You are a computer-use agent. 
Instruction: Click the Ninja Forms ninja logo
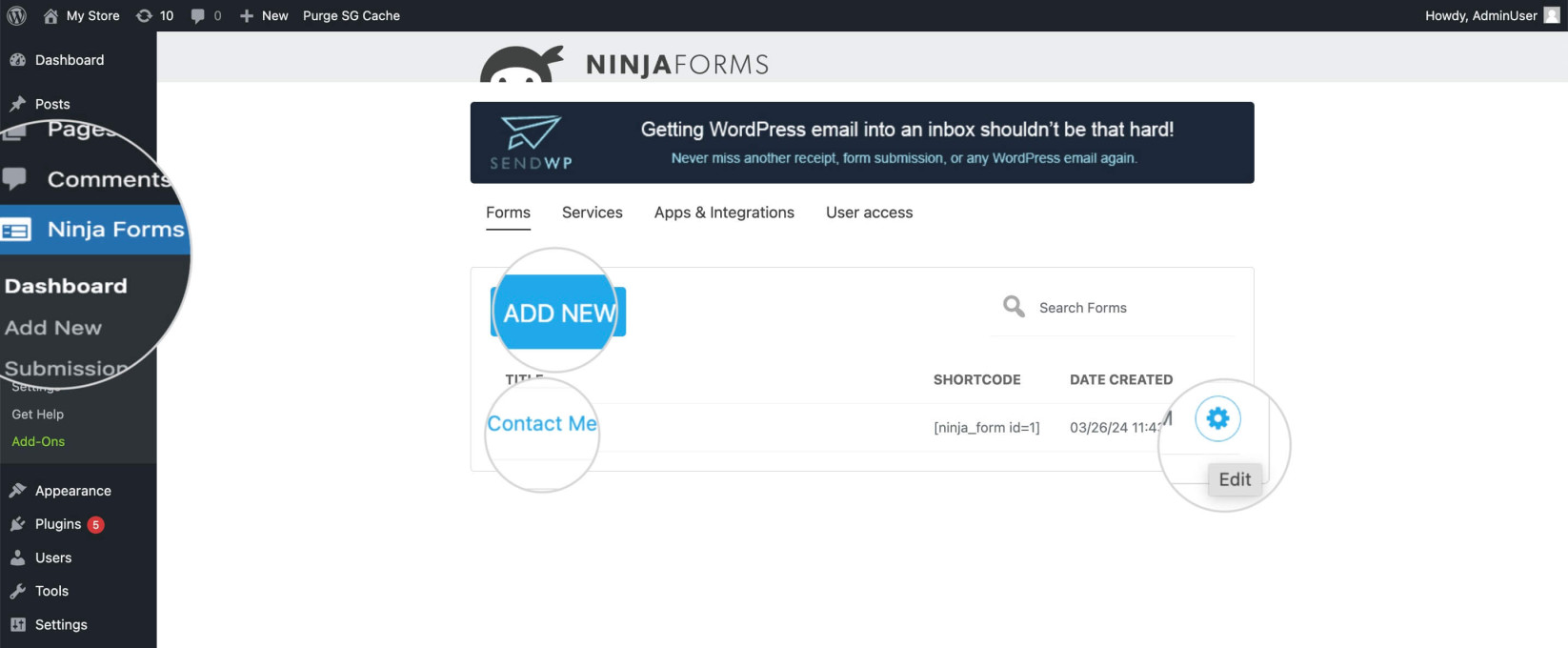tap(521, 64)
